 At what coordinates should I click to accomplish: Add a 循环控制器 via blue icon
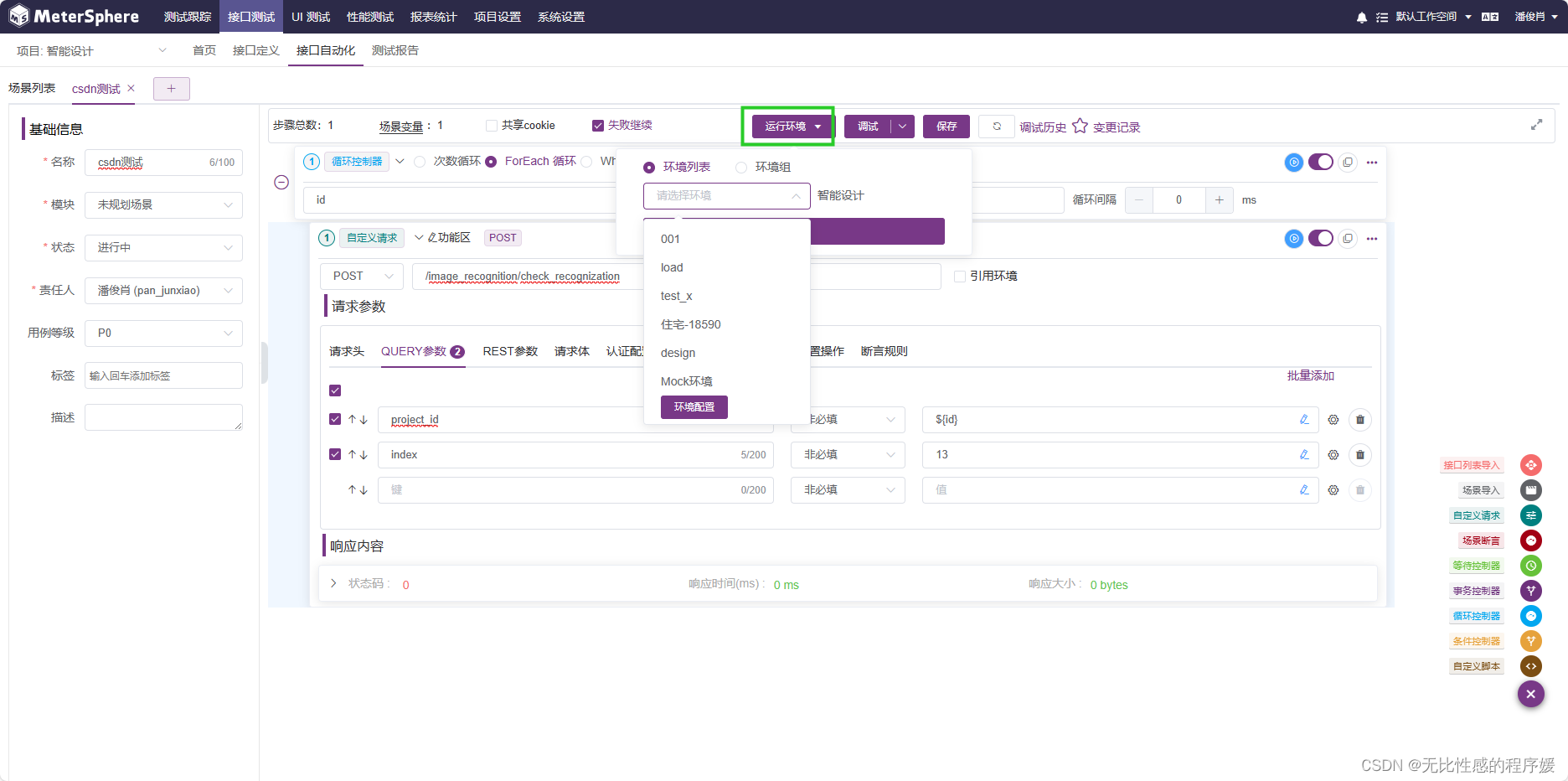tap(1531, 616)
